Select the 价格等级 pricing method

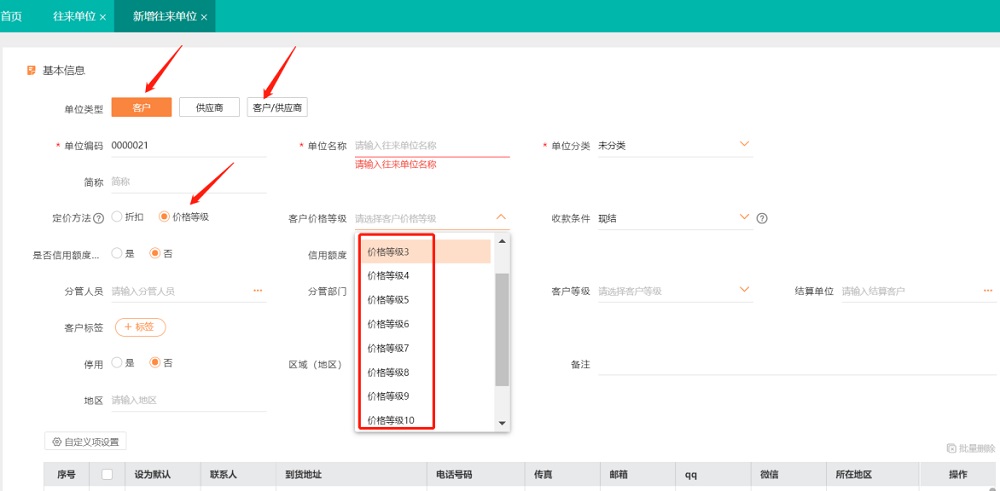point(165,217)
